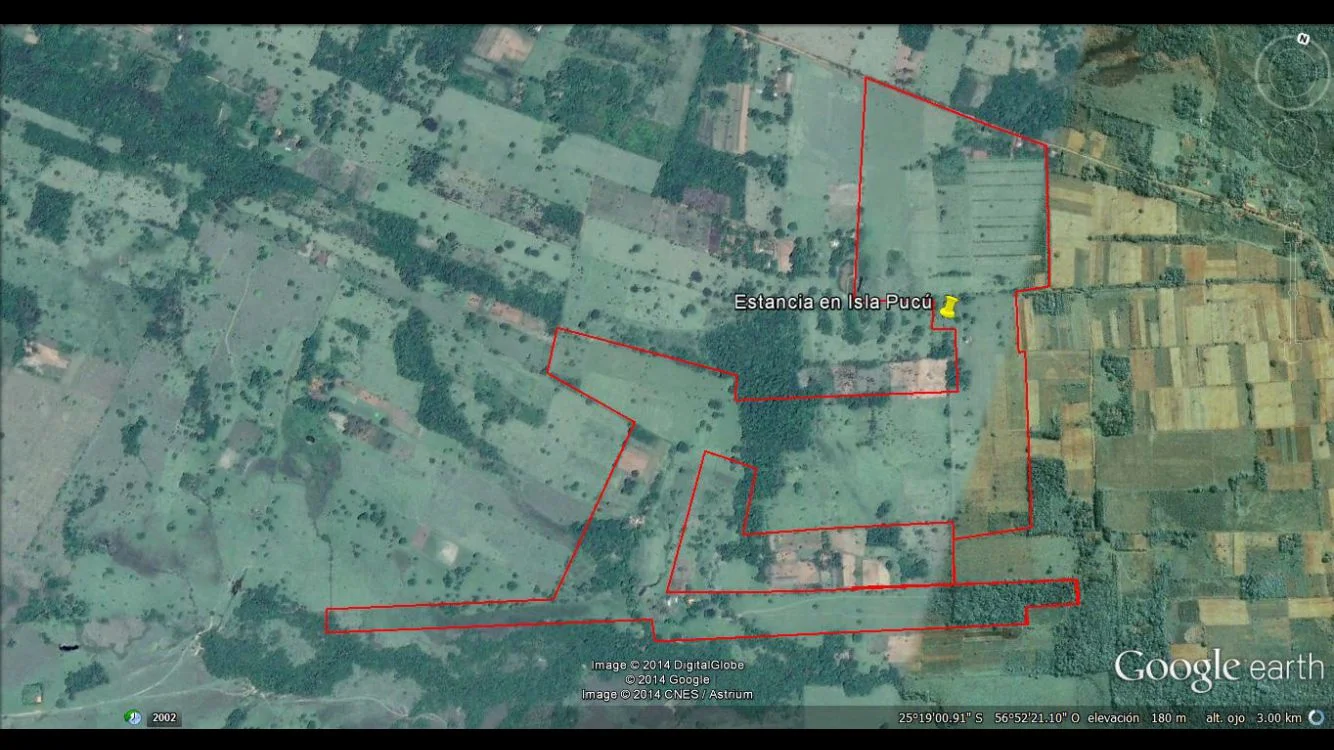Click the © 2014 Google copyright text
Image resolution: width=1334 pixels, height=750 pixels.
pyautogui.click(x=666, y=680)
